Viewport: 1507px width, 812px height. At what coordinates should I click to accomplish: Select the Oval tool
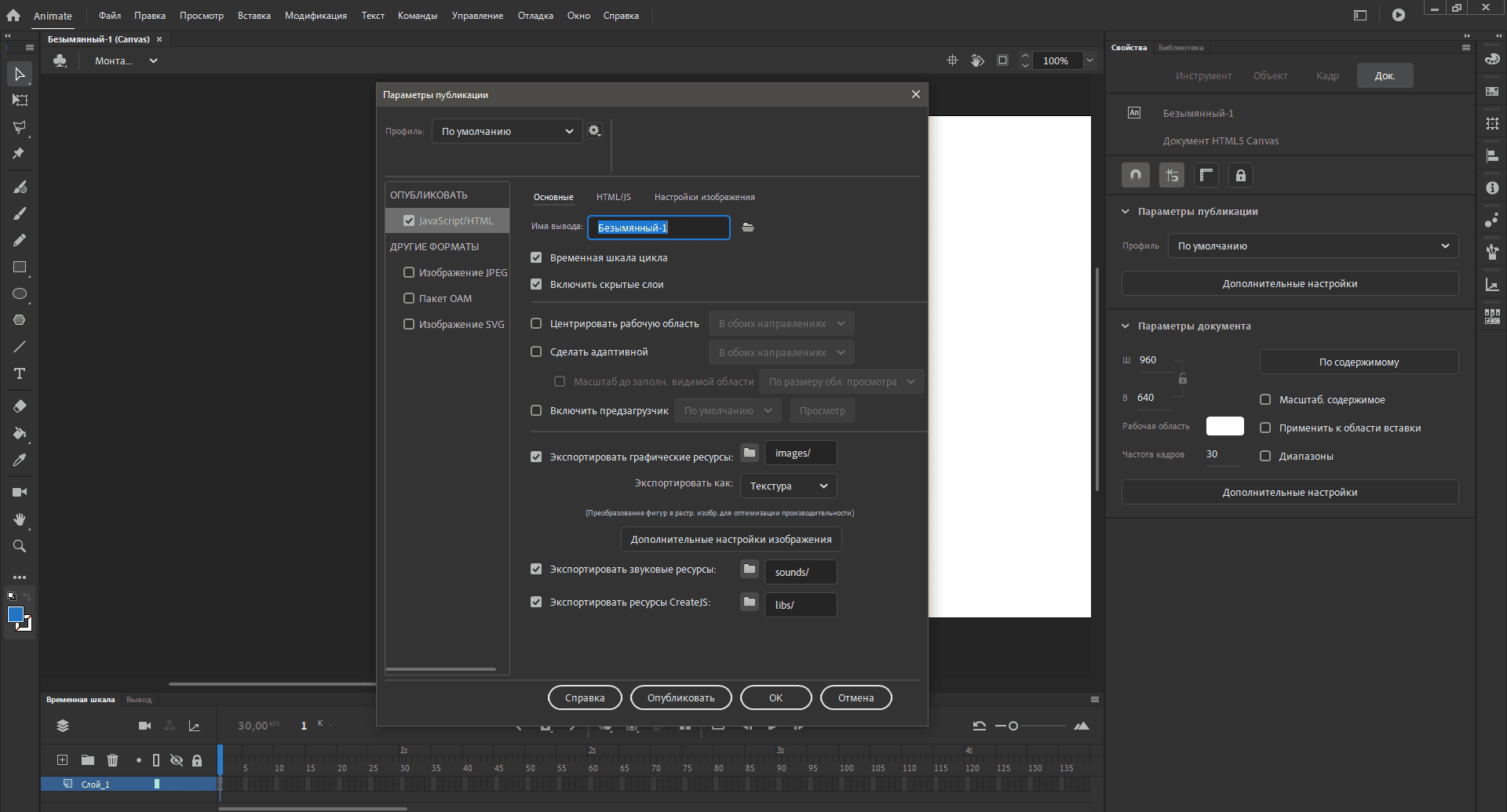click(x=20, y=293)
